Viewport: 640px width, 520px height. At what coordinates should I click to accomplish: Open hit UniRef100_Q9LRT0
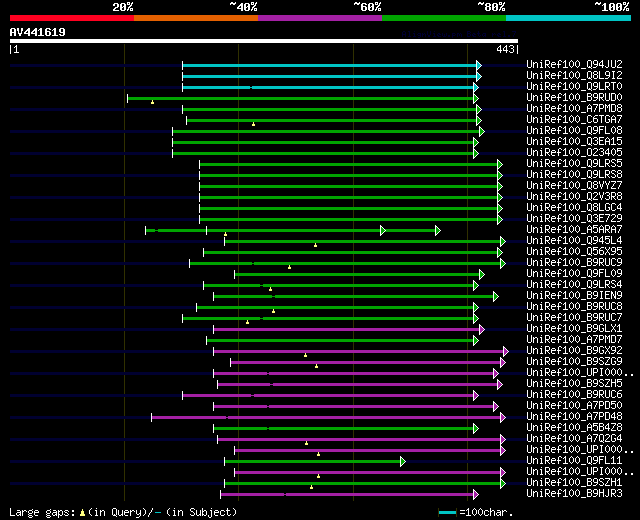[574, 87]
